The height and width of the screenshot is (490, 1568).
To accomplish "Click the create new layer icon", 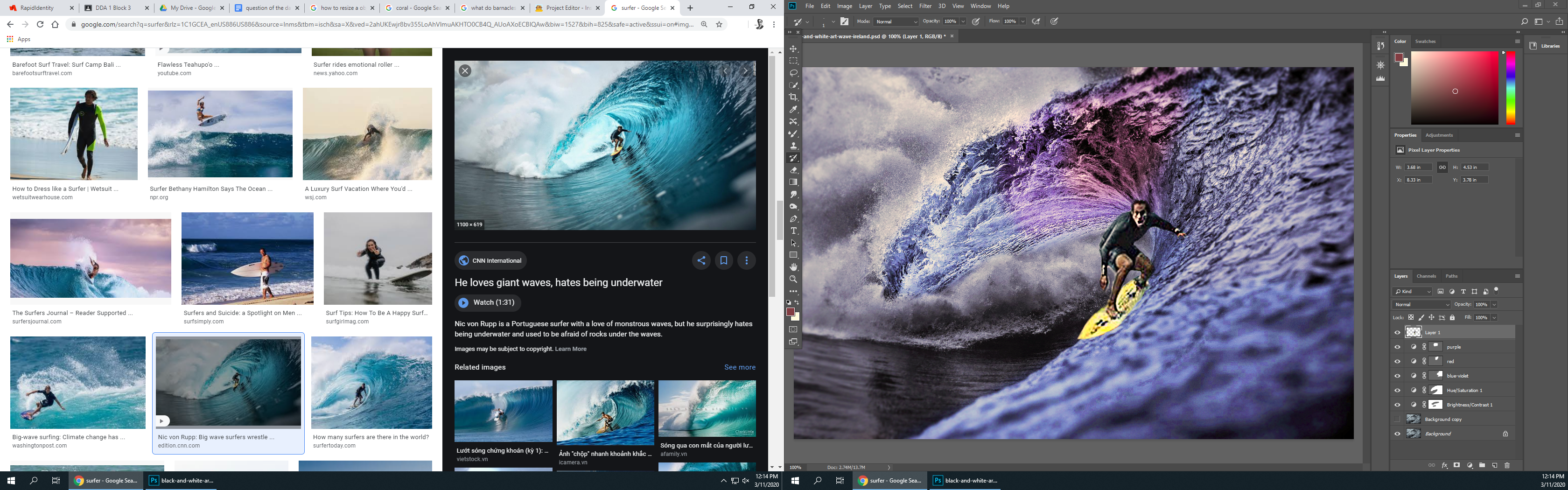I will [1494, 465].
